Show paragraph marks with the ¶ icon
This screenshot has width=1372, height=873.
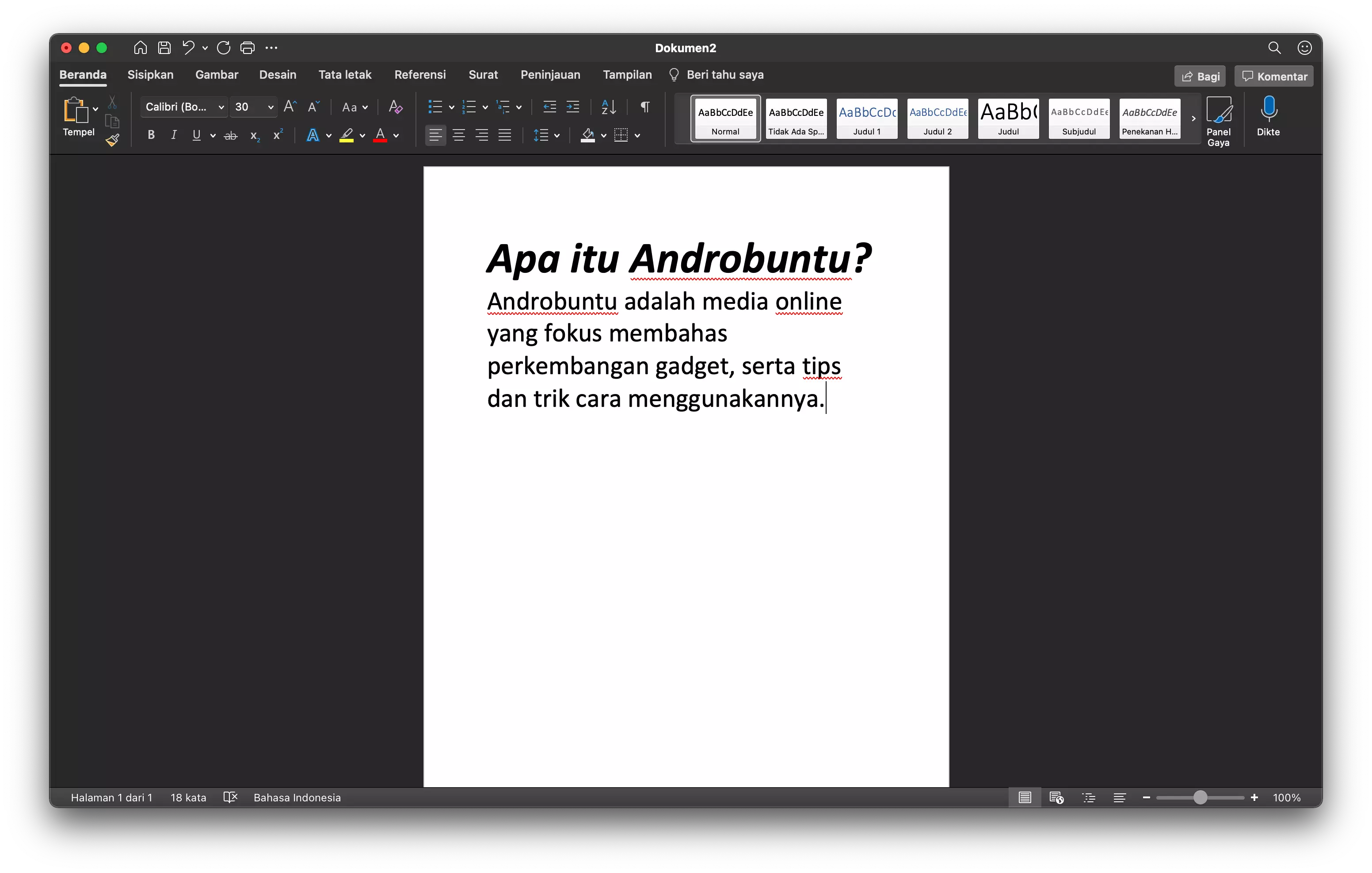click(644, 107)
